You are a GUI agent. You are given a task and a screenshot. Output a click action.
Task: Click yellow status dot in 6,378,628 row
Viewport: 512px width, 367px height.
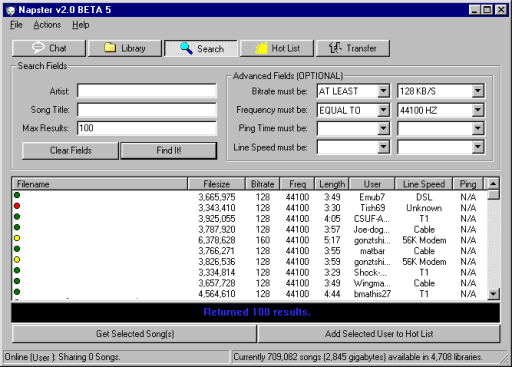coord(17,238)
